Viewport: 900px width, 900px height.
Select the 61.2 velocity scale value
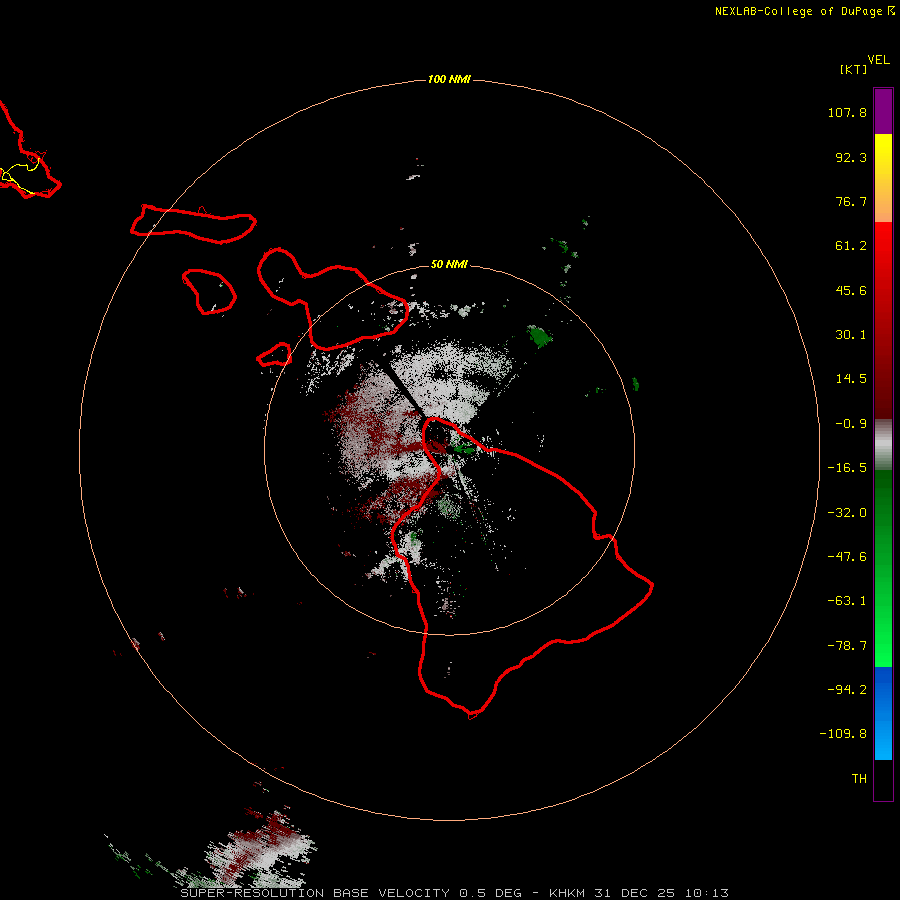point(851,246)
